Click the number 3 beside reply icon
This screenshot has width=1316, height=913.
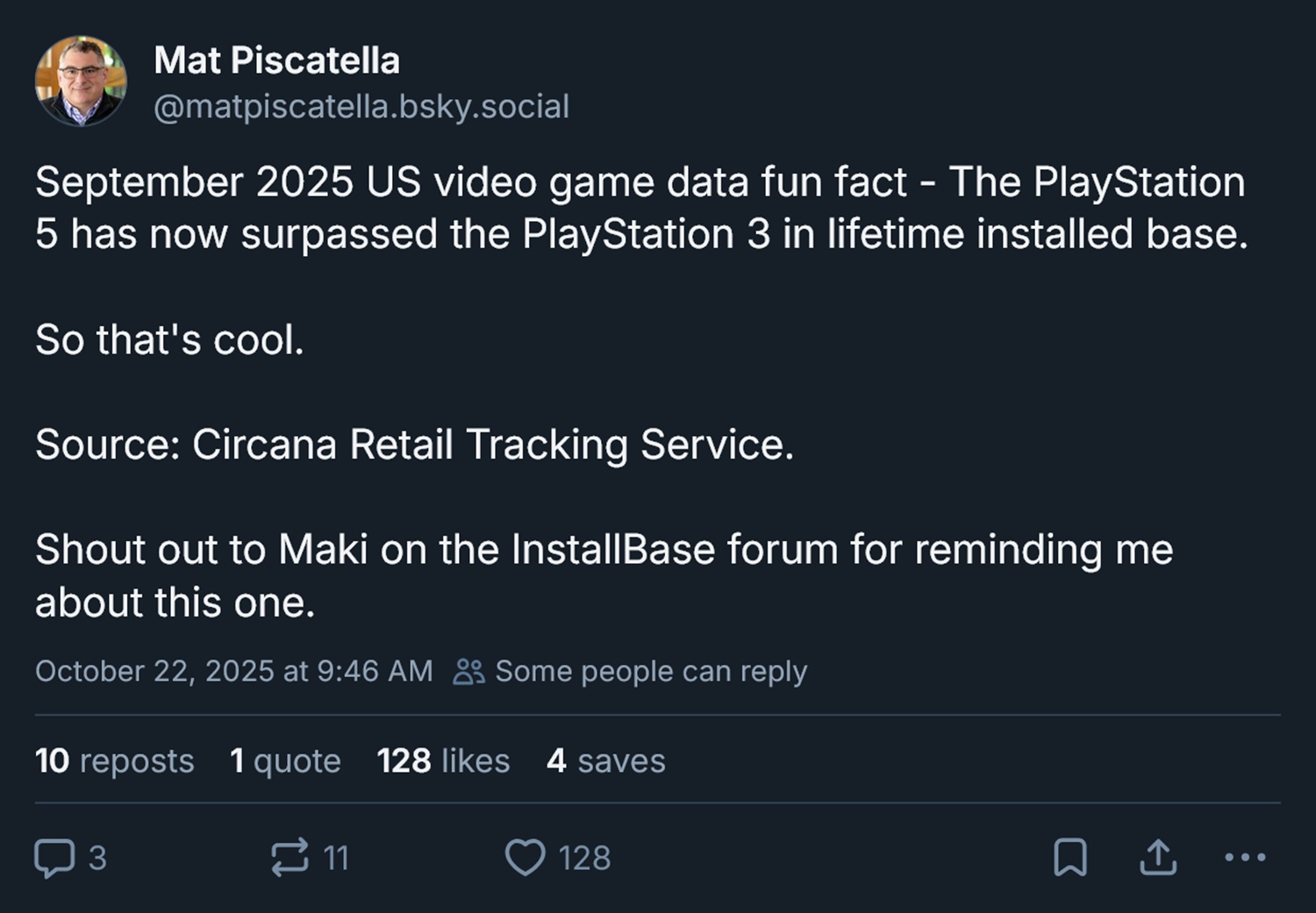[97, 858]
